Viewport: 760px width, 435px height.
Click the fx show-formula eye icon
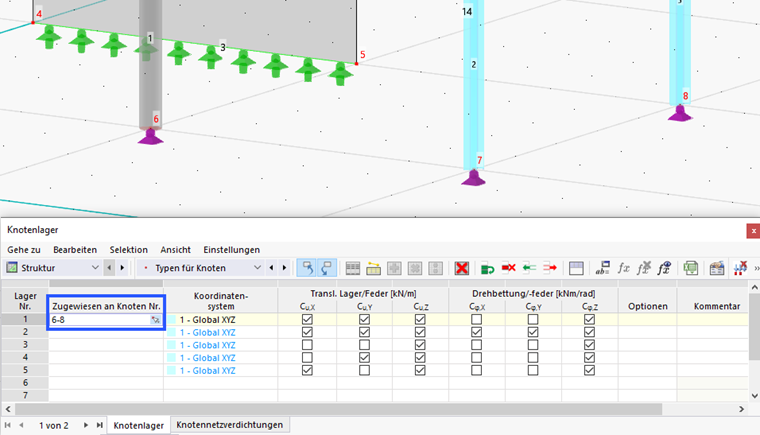[664, 268]
